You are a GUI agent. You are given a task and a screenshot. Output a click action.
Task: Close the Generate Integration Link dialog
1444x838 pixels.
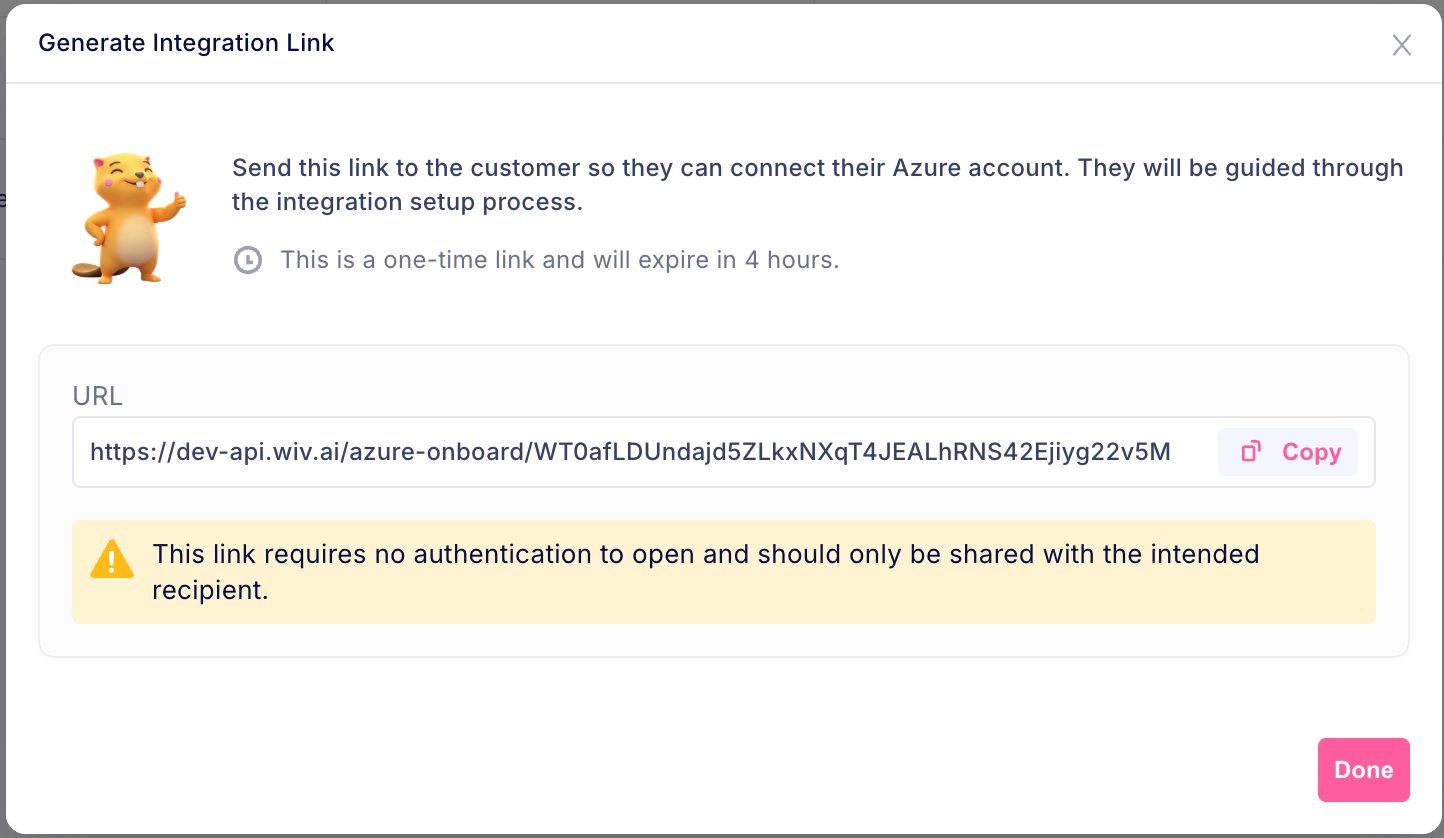(1402, 45)
